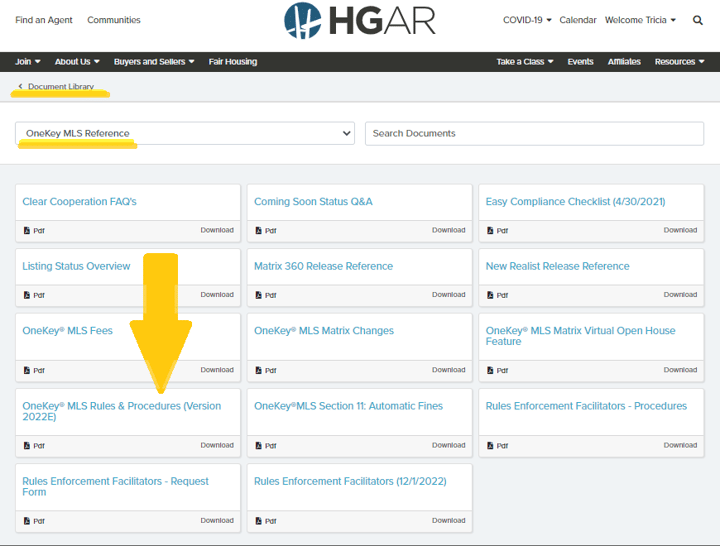Download OneKey MLS Matrix Changes
This screenshot has height=546, width=720.
click(x=448, y=370)
